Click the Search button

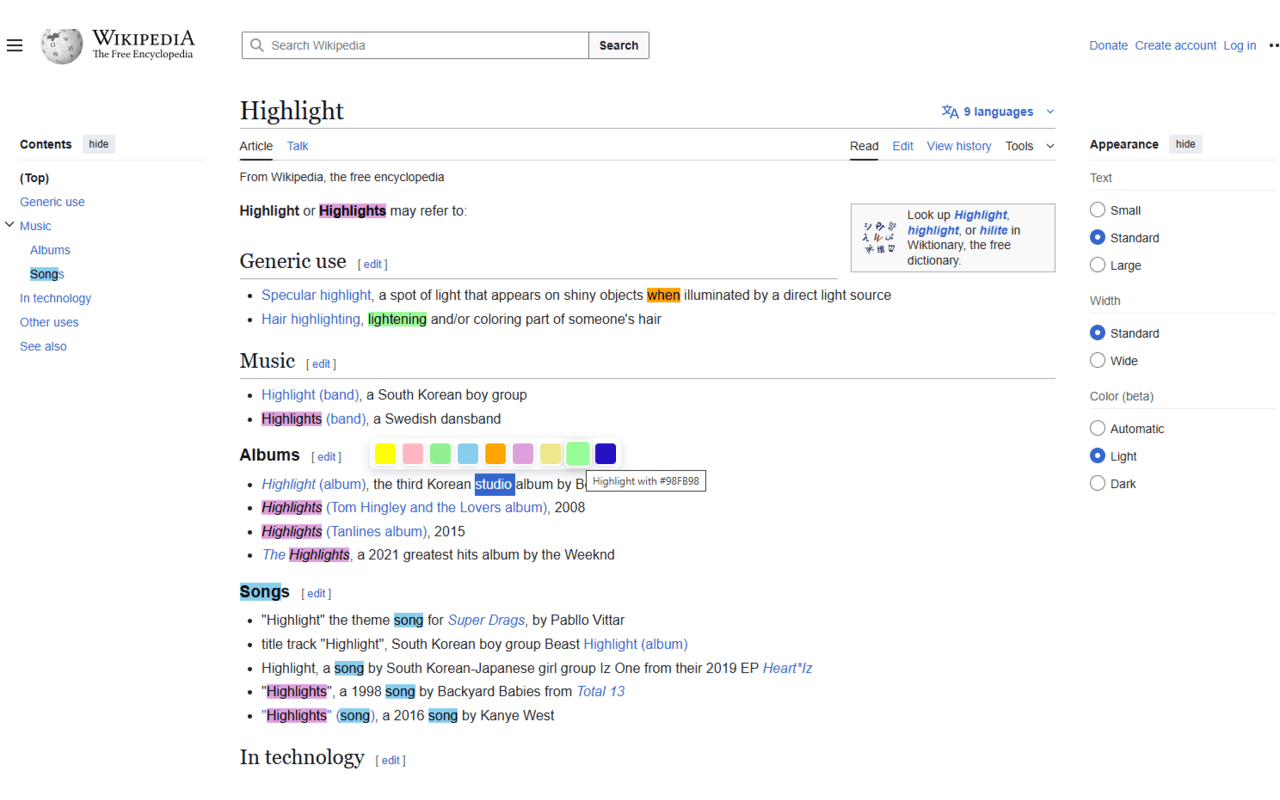click(619, 45)
